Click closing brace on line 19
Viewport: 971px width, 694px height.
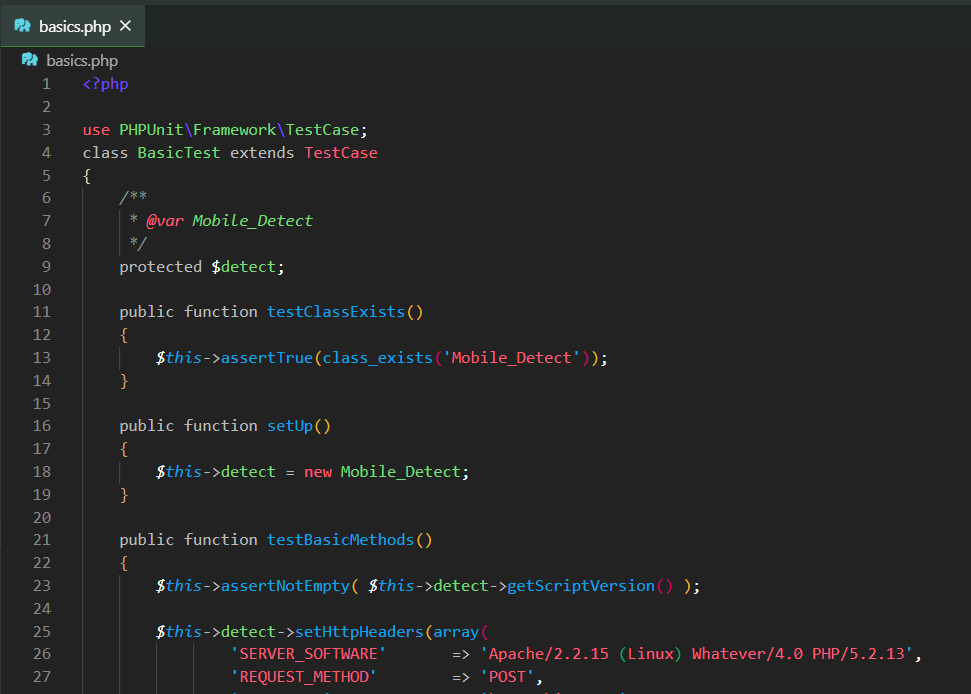tap(124, 495)
